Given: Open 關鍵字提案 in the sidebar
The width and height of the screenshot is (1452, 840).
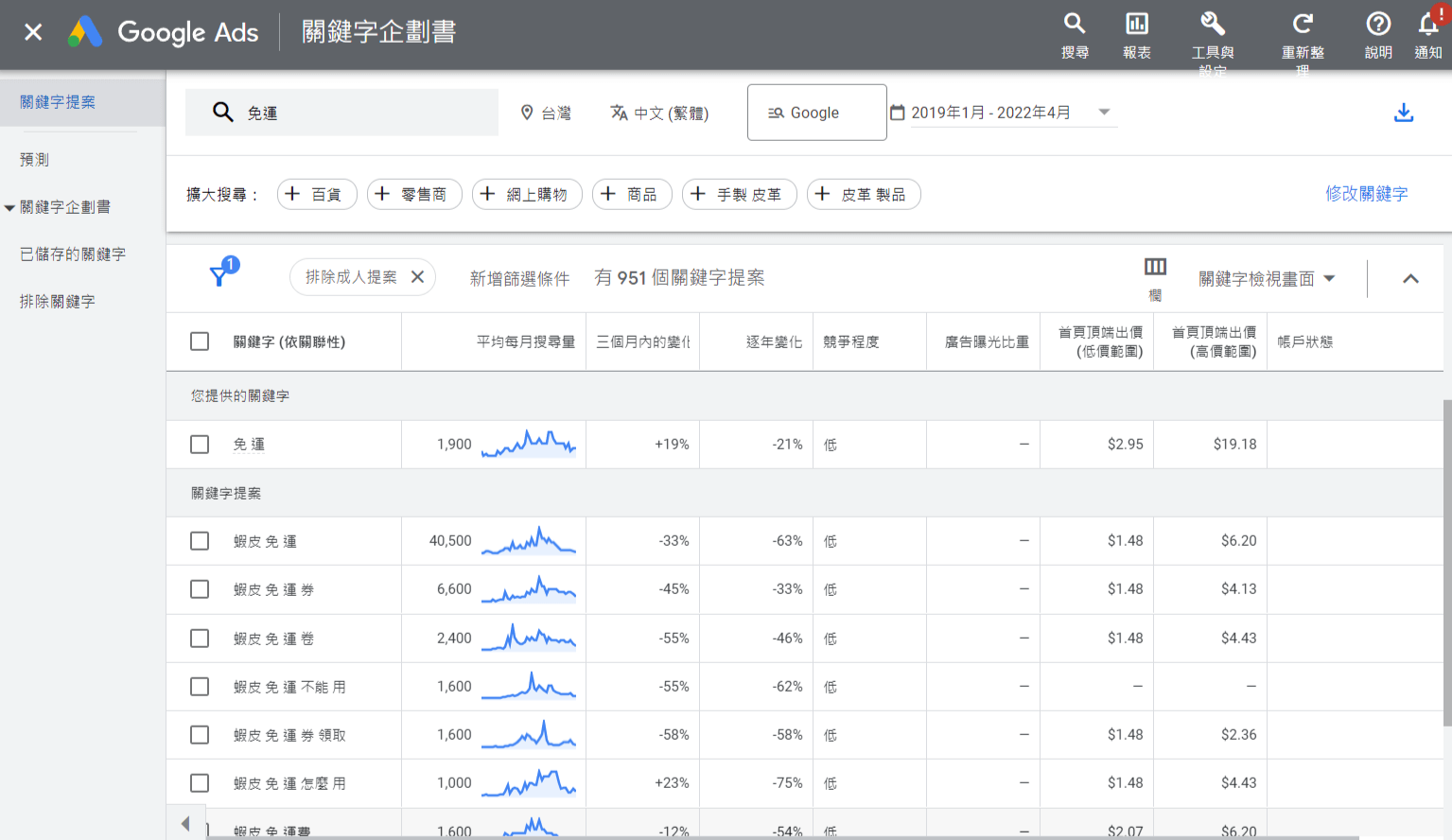Looking at the screenshot, I should click(x=58, y=102).
